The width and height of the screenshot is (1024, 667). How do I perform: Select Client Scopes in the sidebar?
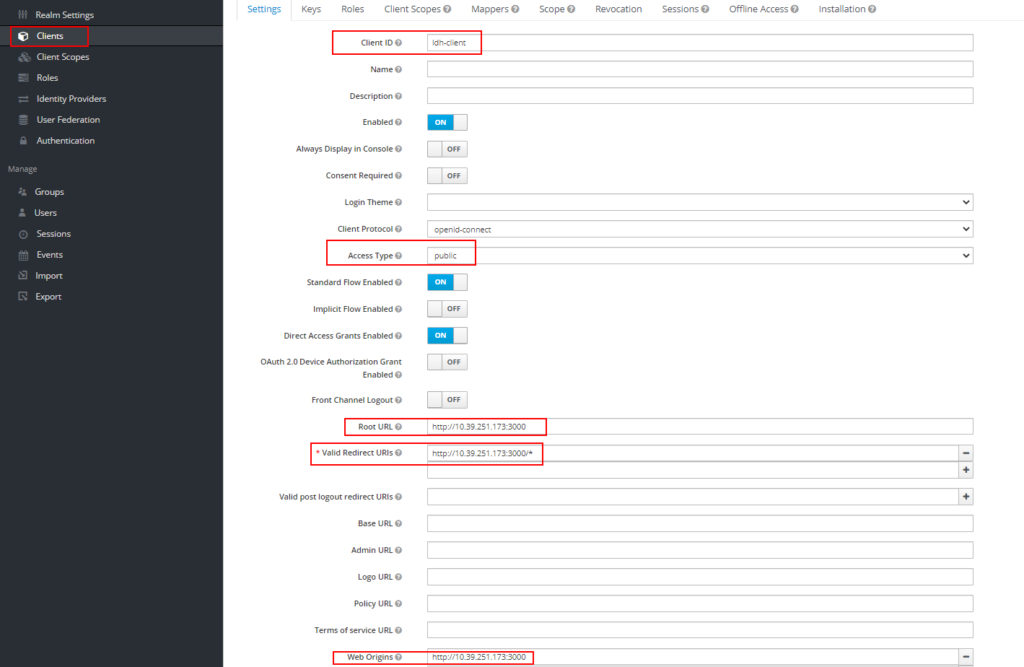tap(62, 57)
